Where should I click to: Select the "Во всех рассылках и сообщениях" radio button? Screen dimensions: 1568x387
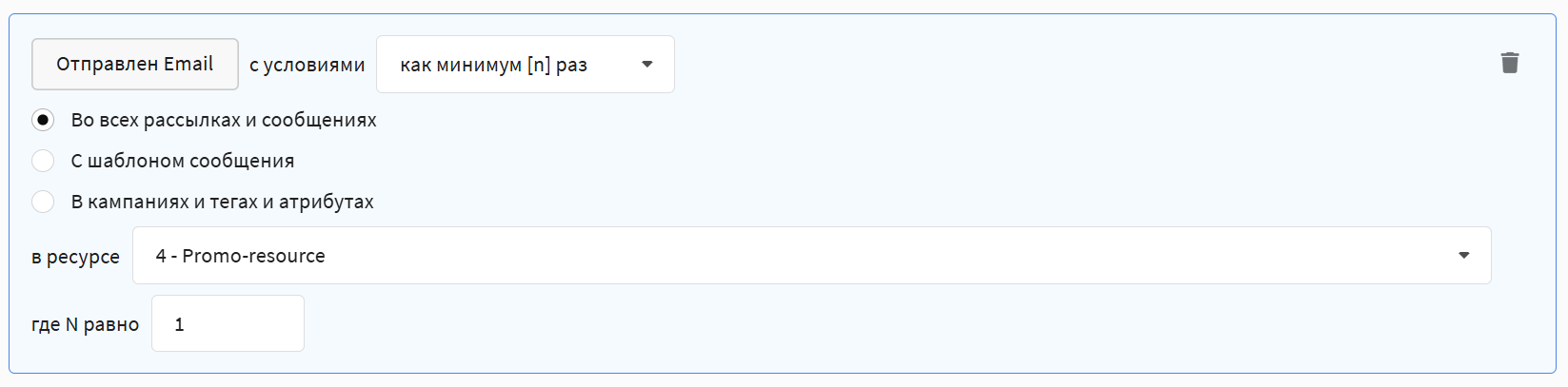coord(43,120)
